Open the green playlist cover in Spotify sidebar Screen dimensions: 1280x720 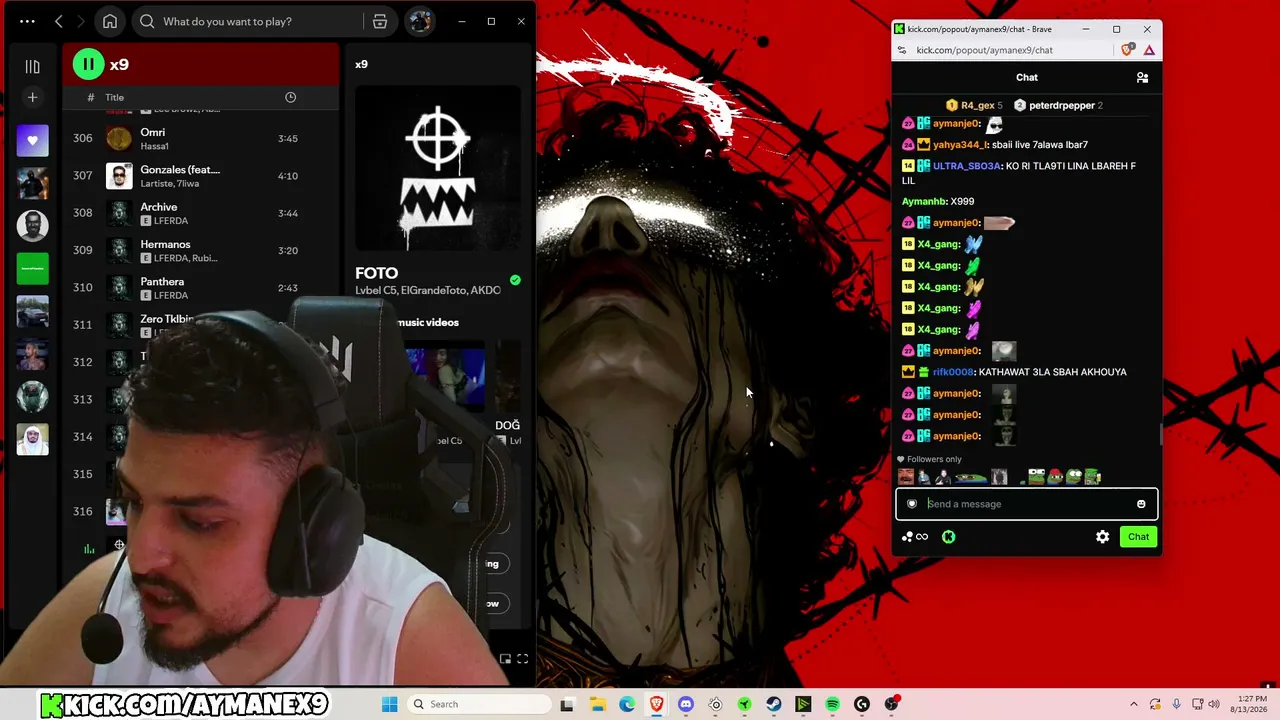pyautogui.click(x=32, y=269)
